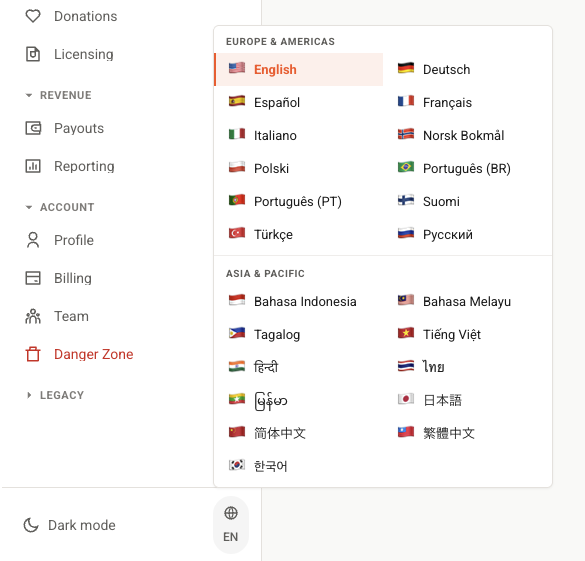Click the Norwegian flag icon
The image size is (585, 561).
(x=406, y=134)
